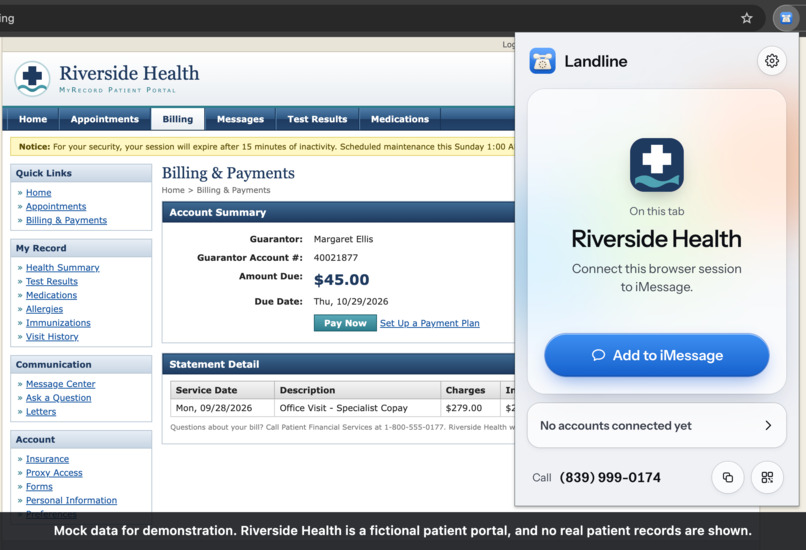806x550 pixels.
Task: Click Ask a Question link
Action: point(59,398)
